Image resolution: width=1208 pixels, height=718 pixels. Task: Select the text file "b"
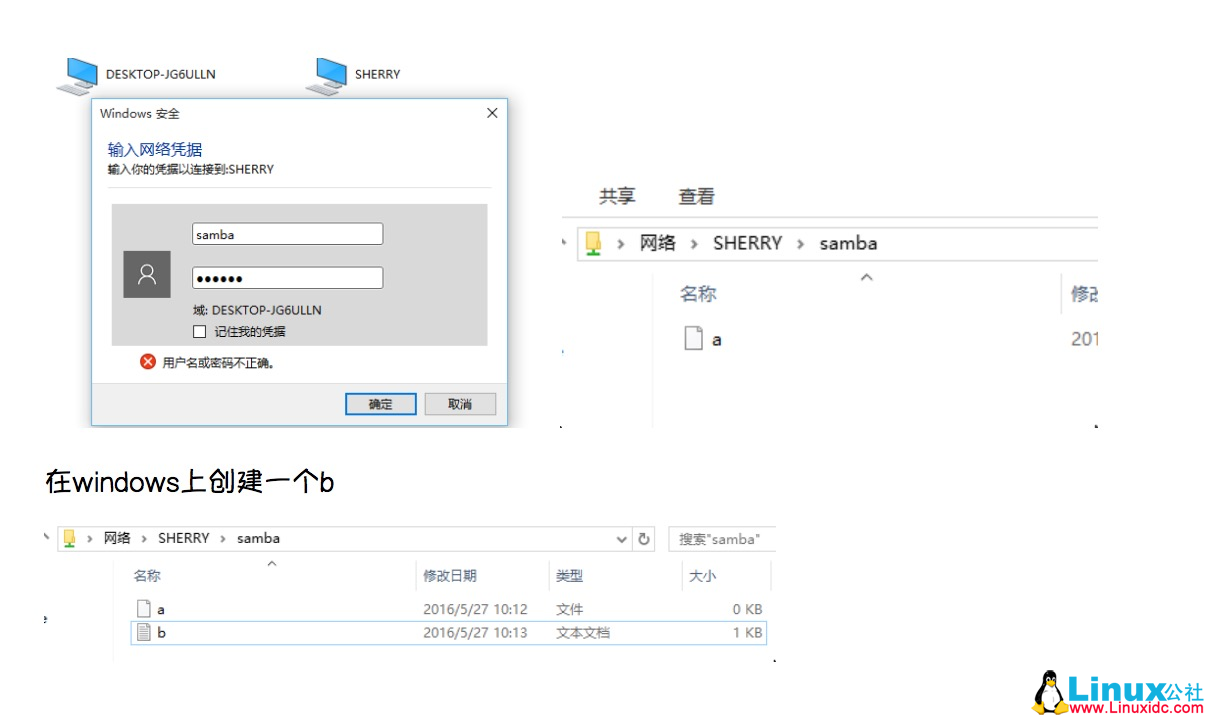(x=161, y=632)
